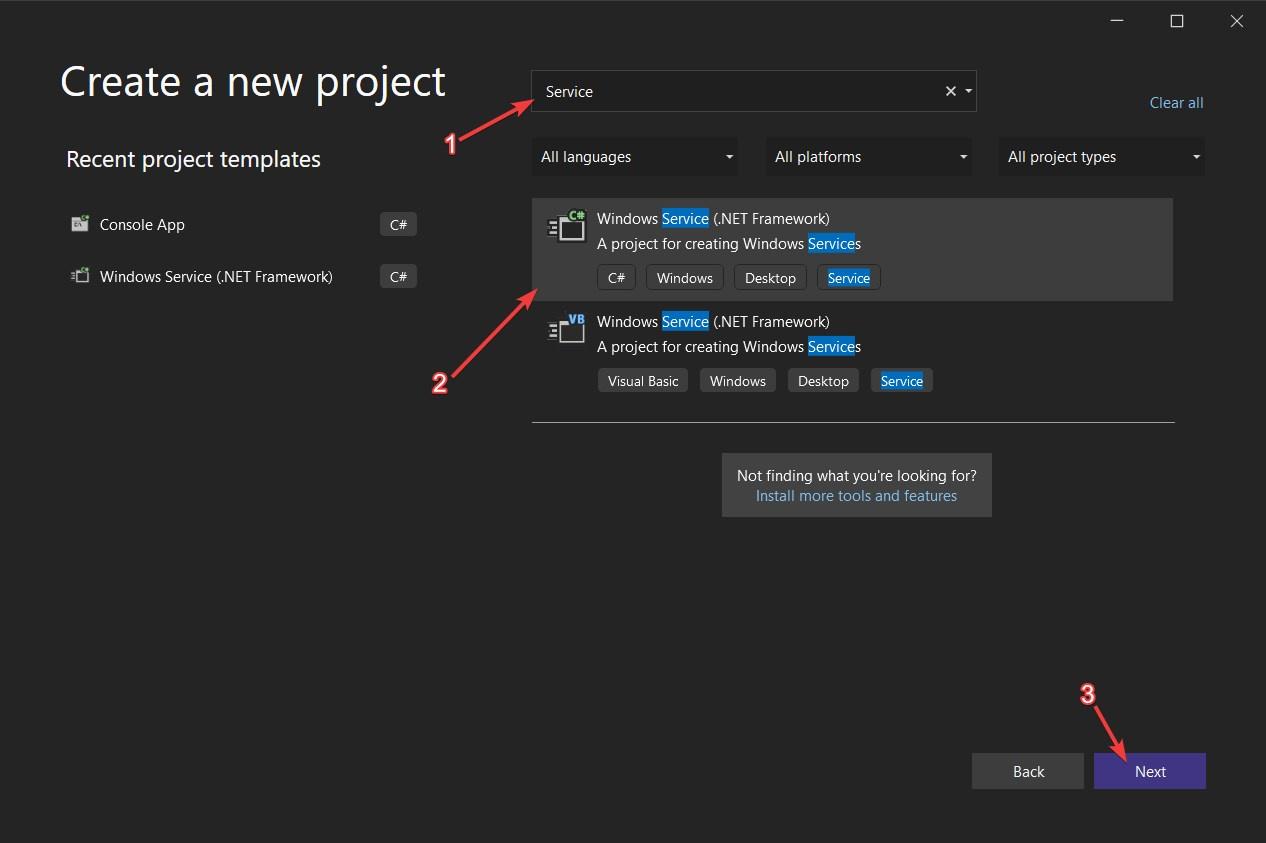Open the search history dropdown arrow
Screen dimensions: 1266x843
tap(967, 91)
